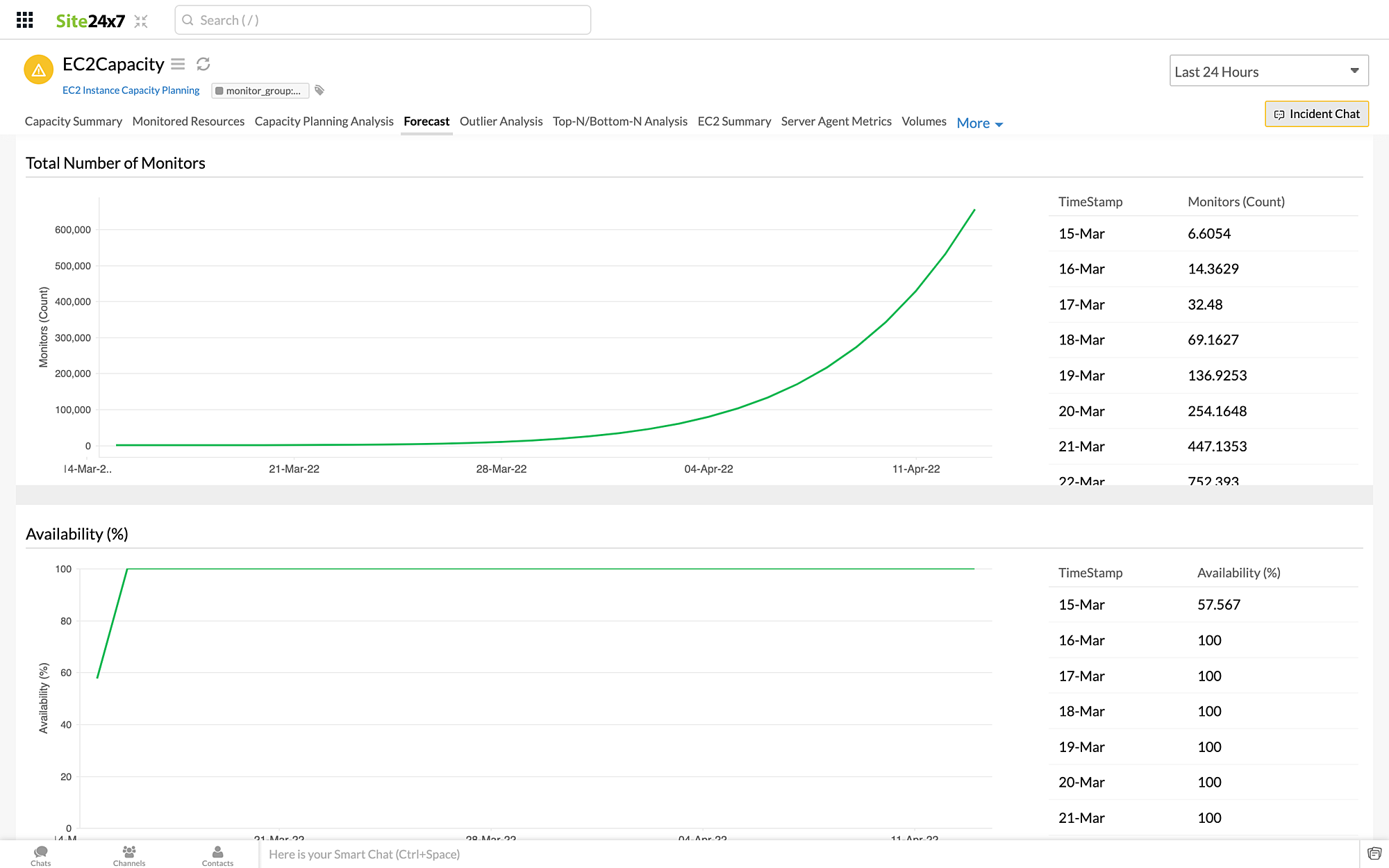Viewport: 1389px width, 868px height.
Task: Click the monitor_group tag chip
Action: tap(260, 90)
